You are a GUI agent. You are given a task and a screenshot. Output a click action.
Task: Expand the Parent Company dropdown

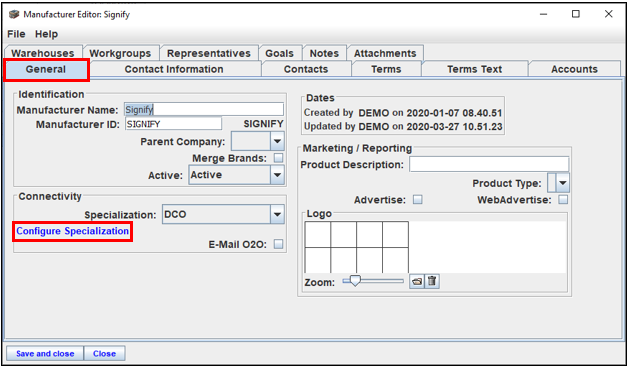point(277,141)
